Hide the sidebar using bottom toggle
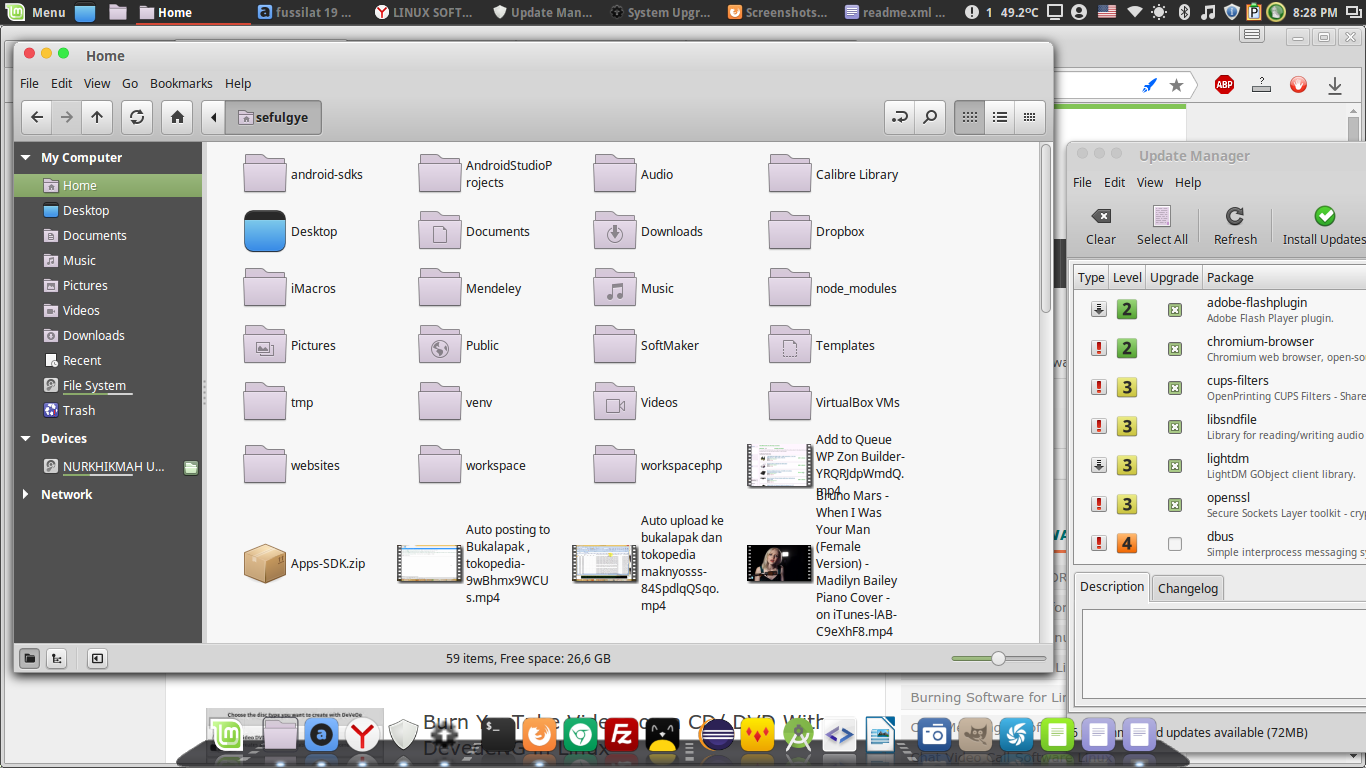This screenshot has width=1366, height=768. (x=97, y=658)
